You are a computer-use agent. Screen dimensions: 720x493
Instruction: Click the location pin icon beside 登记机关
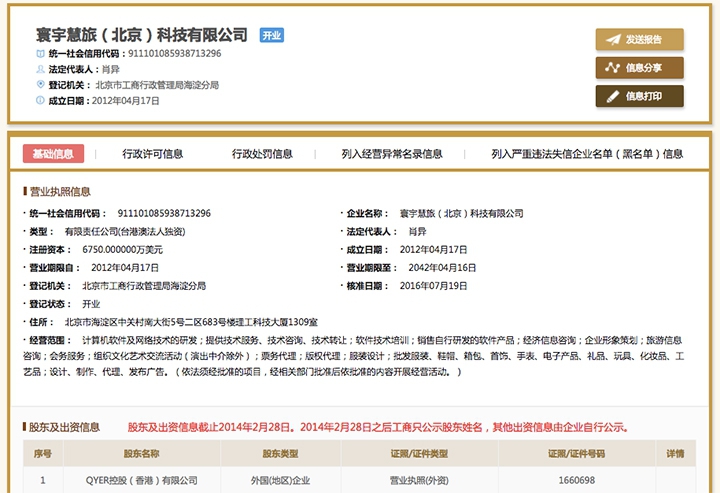(x=40, y=84)
